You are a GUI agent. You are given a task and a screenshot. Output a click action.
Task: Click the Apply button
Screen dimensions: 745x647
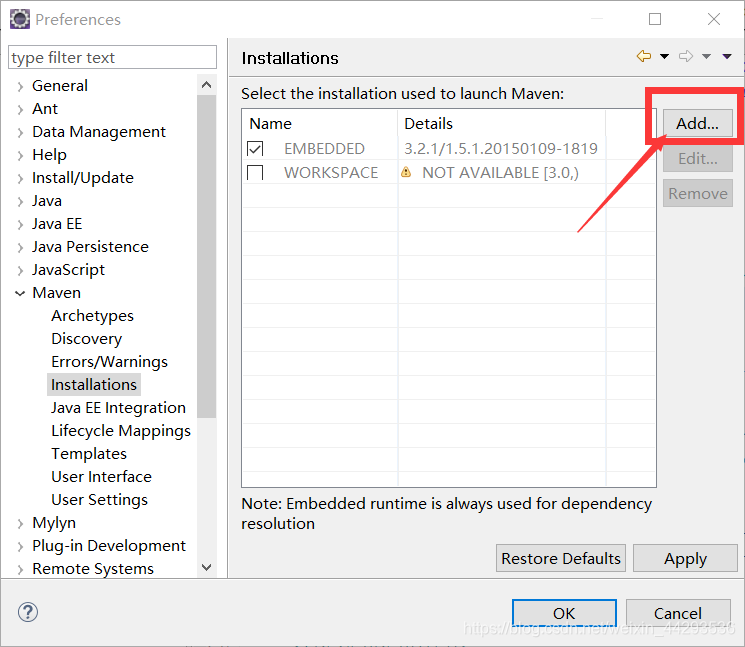point(685,558)
